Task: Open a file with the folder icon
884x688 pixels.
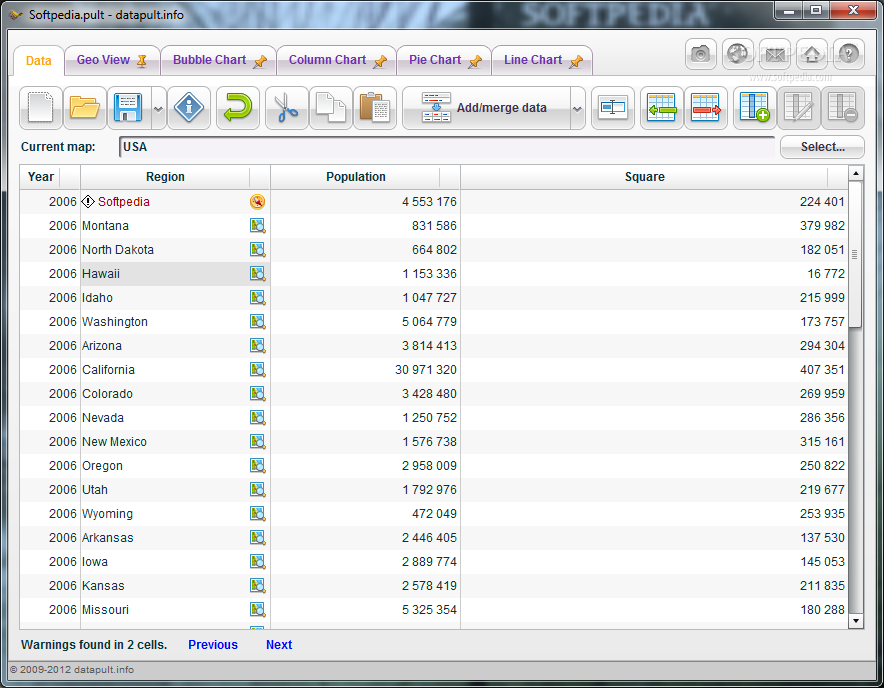Action: point(85,108)
